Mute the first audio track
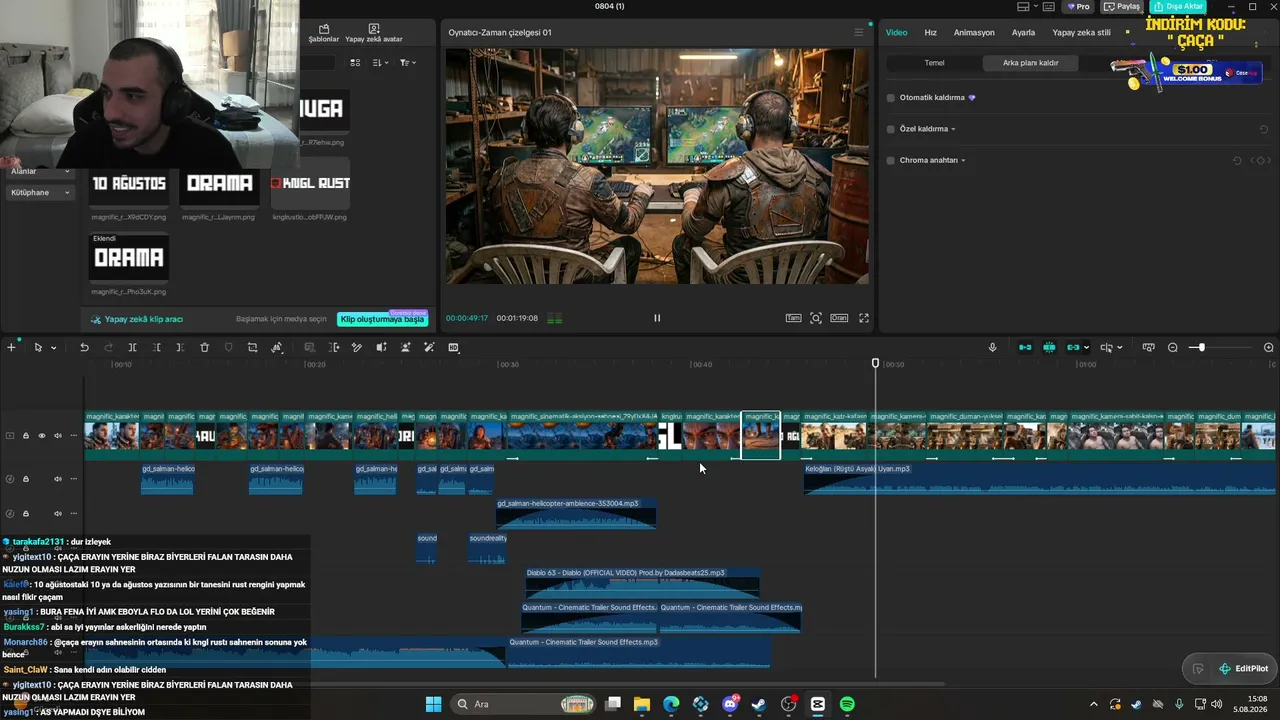The width and height of the screenshot is (1280, 720). click(58, 479)
